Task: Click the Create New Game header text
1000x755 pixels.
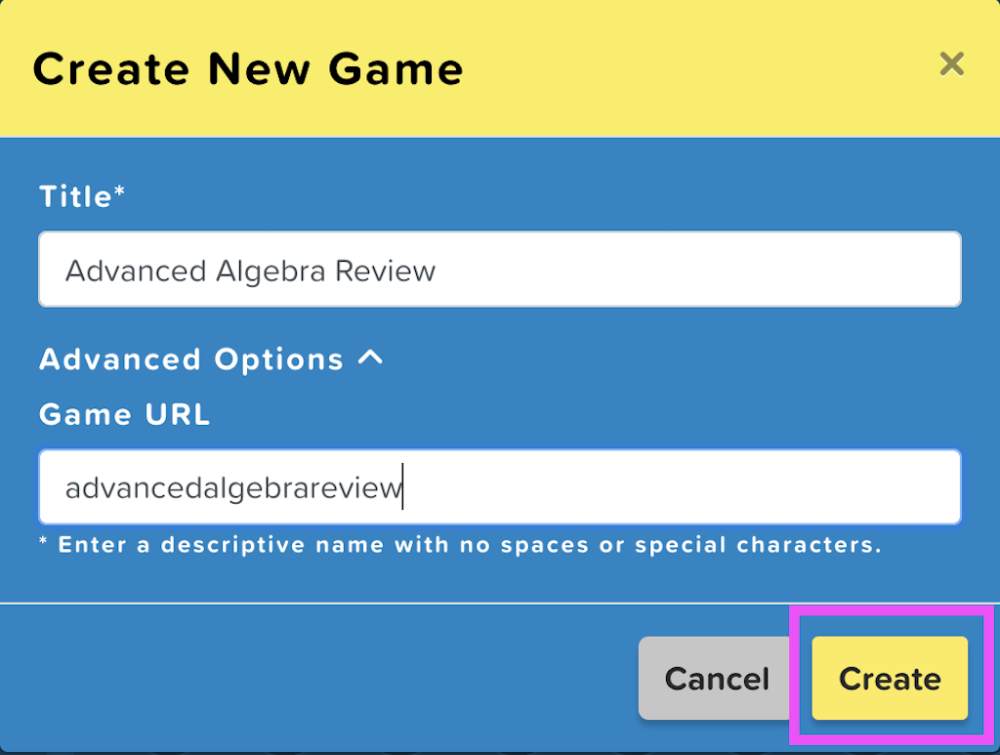Action: tap(248, 67)
